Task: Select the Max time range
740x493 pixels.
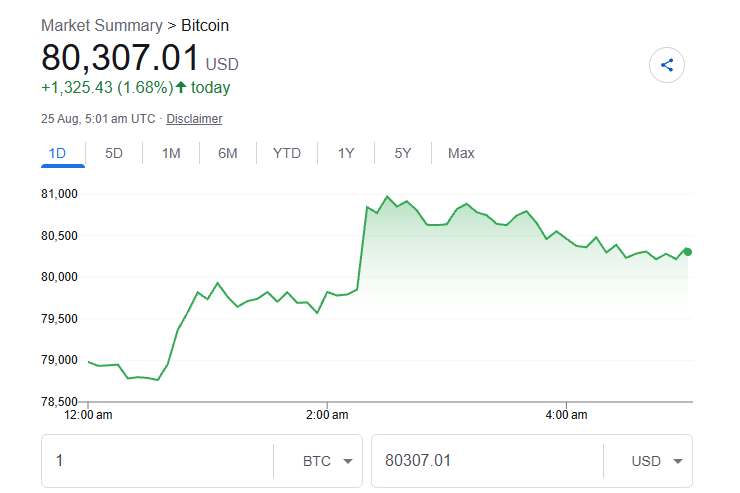Action: [x=461, y=153]
